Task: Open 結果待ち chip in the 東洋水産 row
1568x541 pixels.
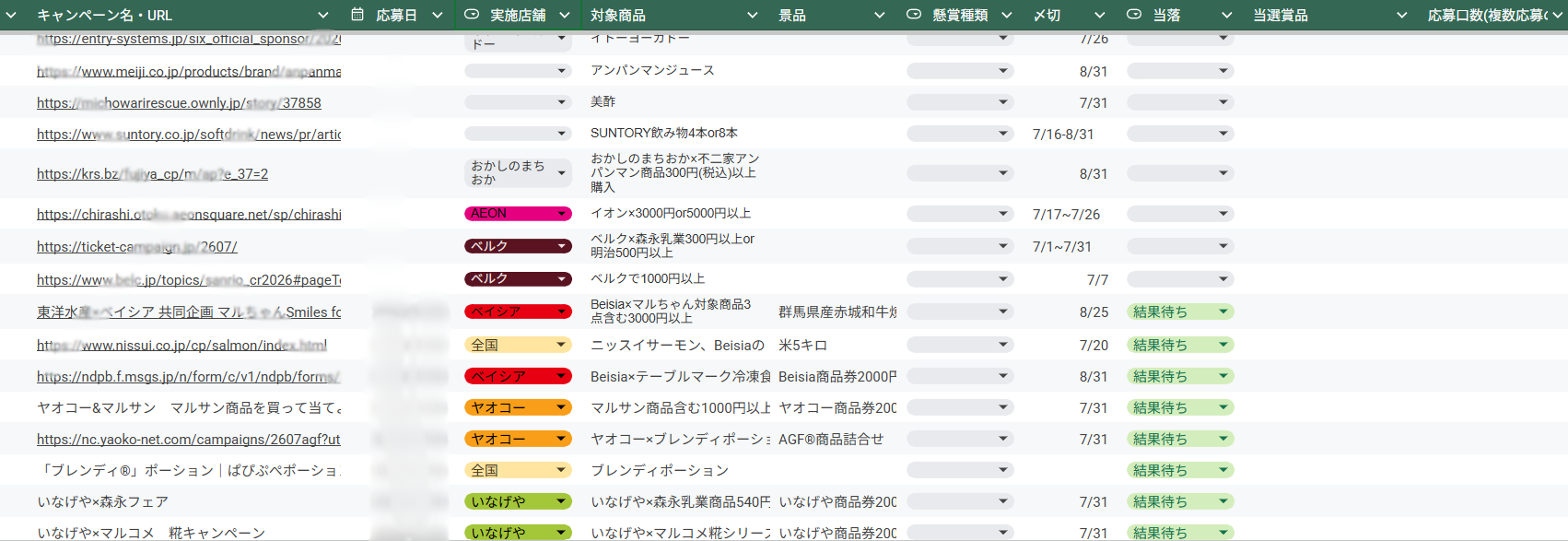Action: (1180, 312)
